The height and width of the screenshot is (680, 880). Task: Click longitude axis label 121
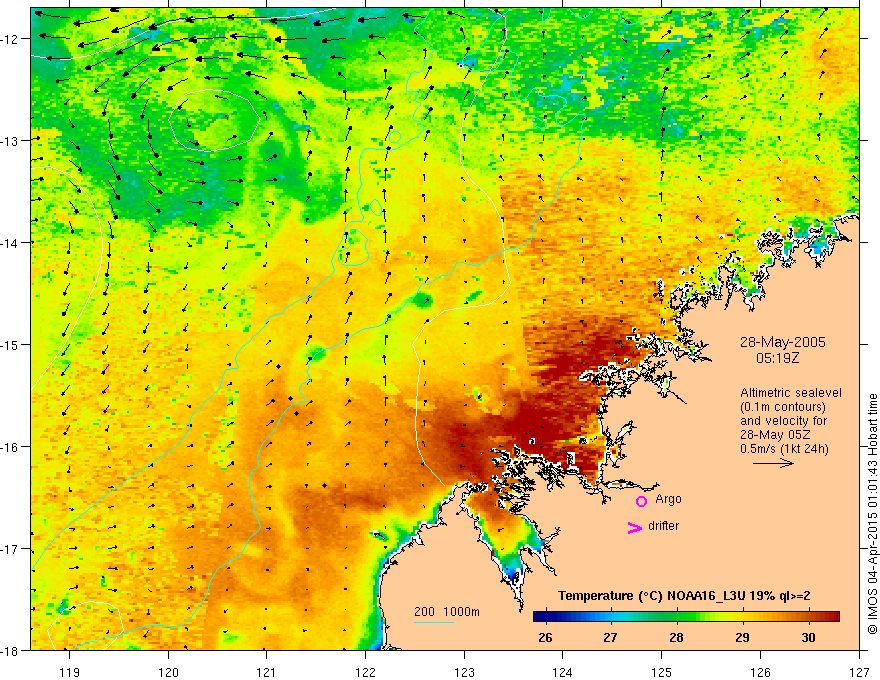267,672
